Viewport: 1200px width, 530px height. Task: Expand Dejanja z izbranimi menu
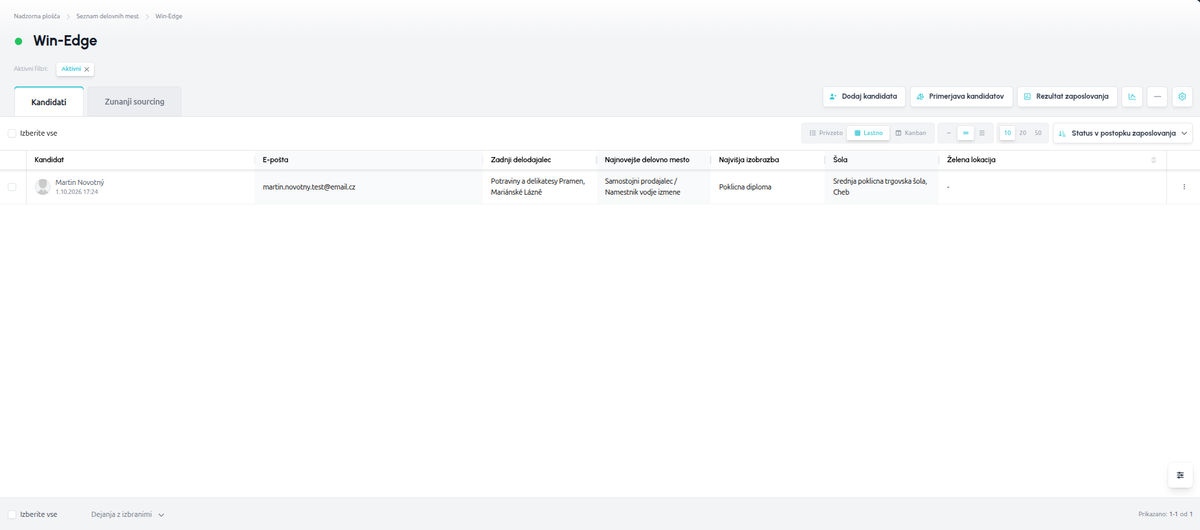pyautogui.click(x=127, y=514)
